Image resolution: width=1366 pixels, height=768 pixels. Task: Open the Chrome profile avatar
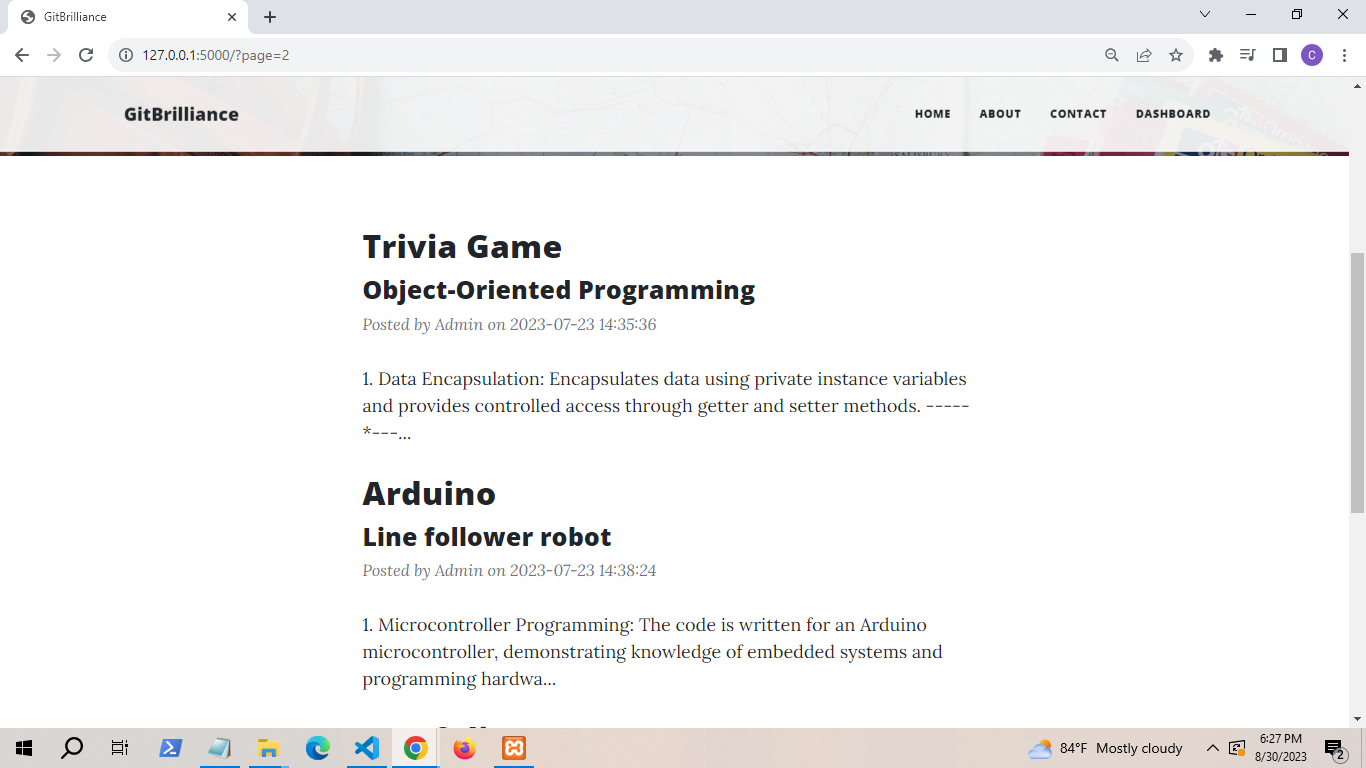[x=1311, y=55]
